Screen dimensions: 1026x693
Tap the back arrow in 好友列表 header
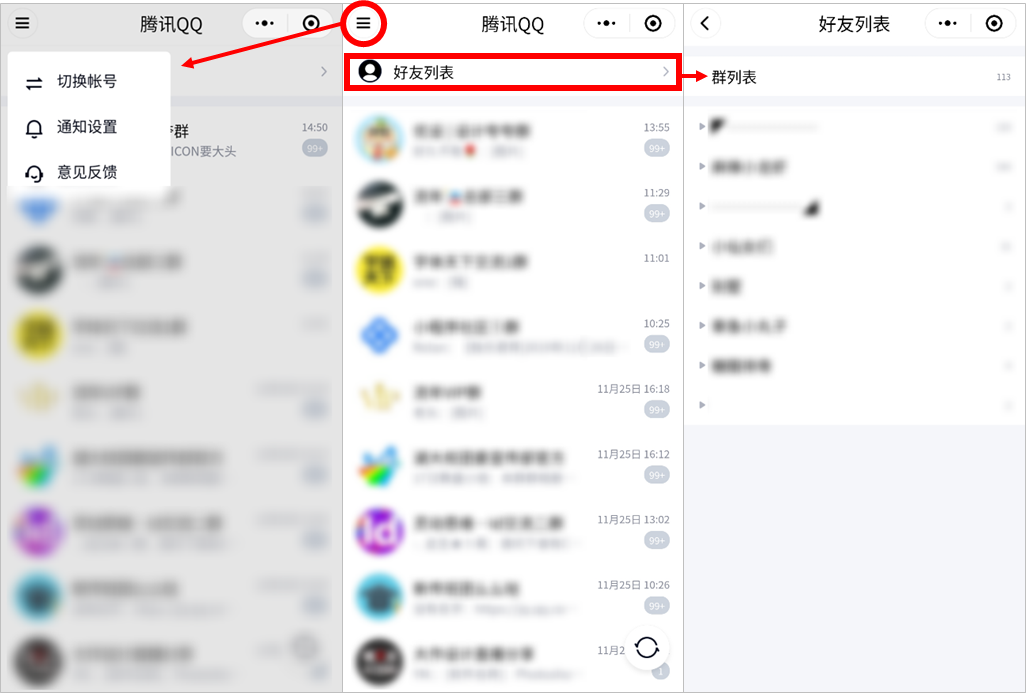[705, 24]
